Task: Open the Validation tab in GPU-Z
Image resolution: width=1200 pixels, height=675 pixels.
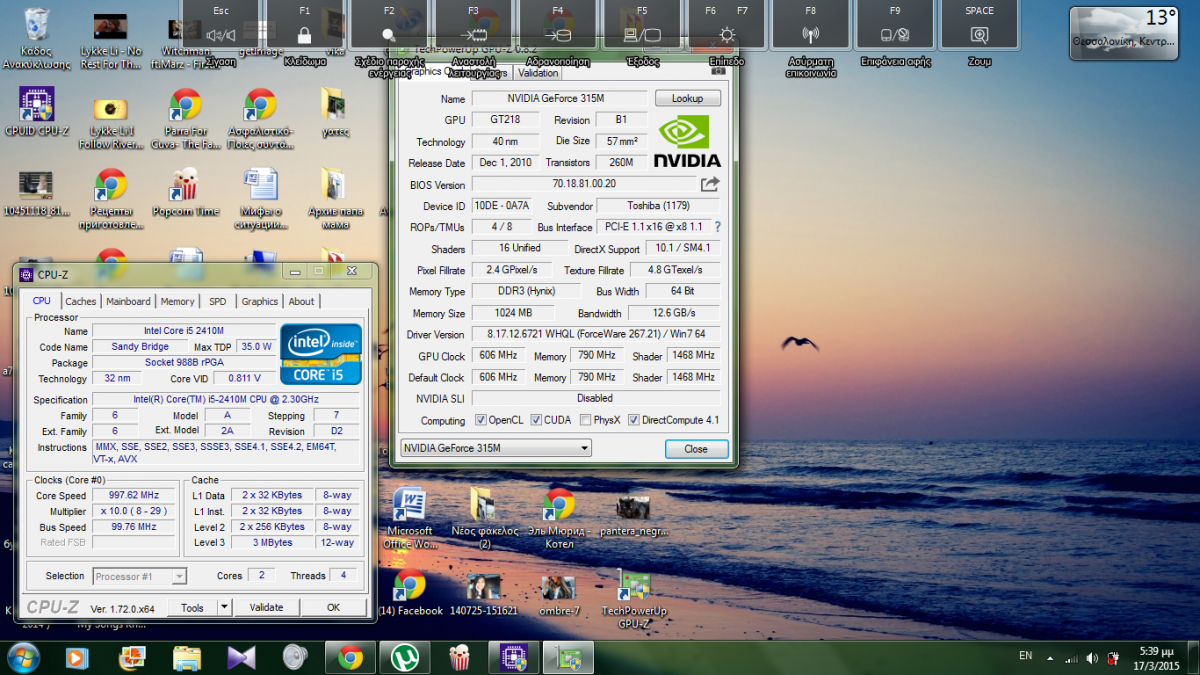Action: tap(538, 73)
